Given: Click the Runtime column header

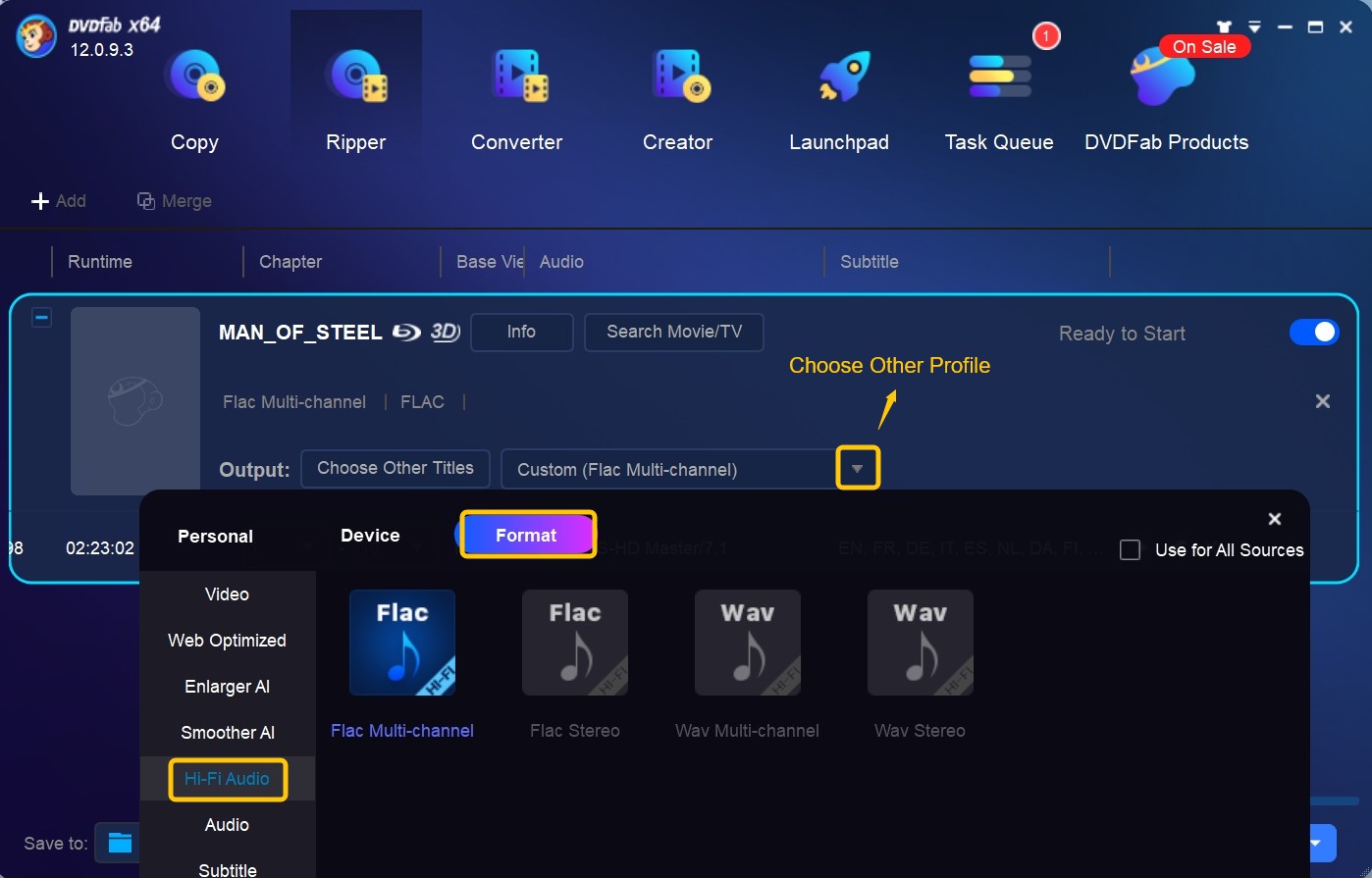Looking at the screenshot, I should tap(100, 262).
